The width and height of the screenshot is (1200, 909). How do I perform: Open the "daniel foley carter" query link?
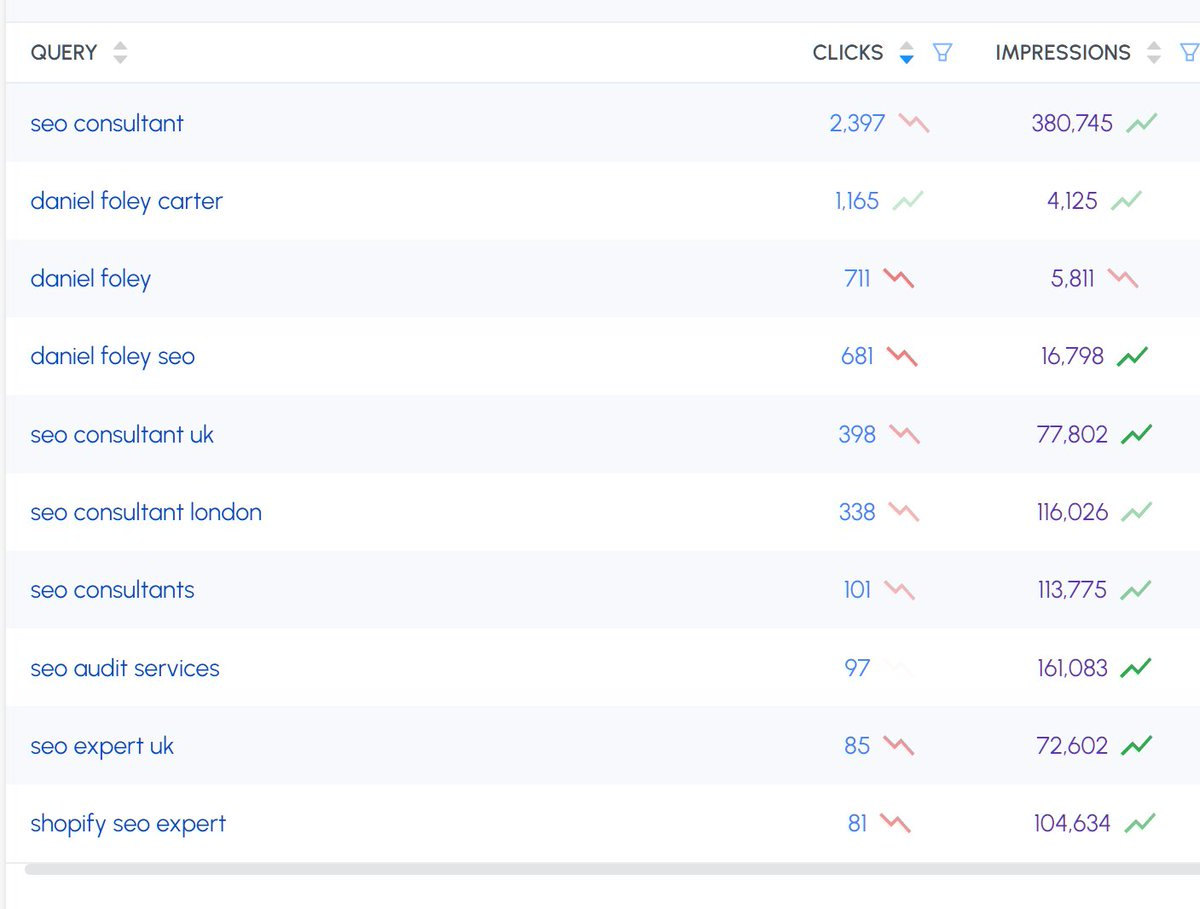126,201
